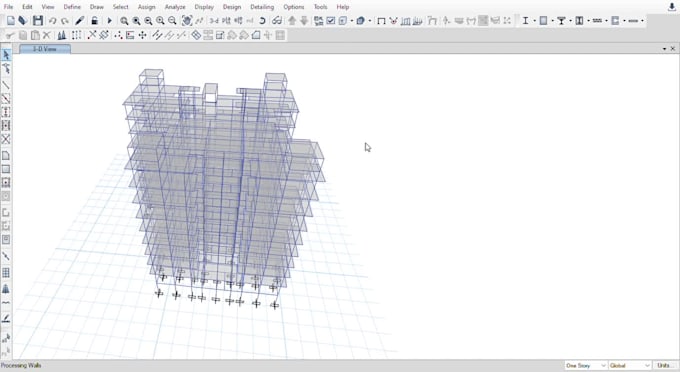The image size is (680, 372).
Task: Open the Assign menu
Action: click(147, 7)
